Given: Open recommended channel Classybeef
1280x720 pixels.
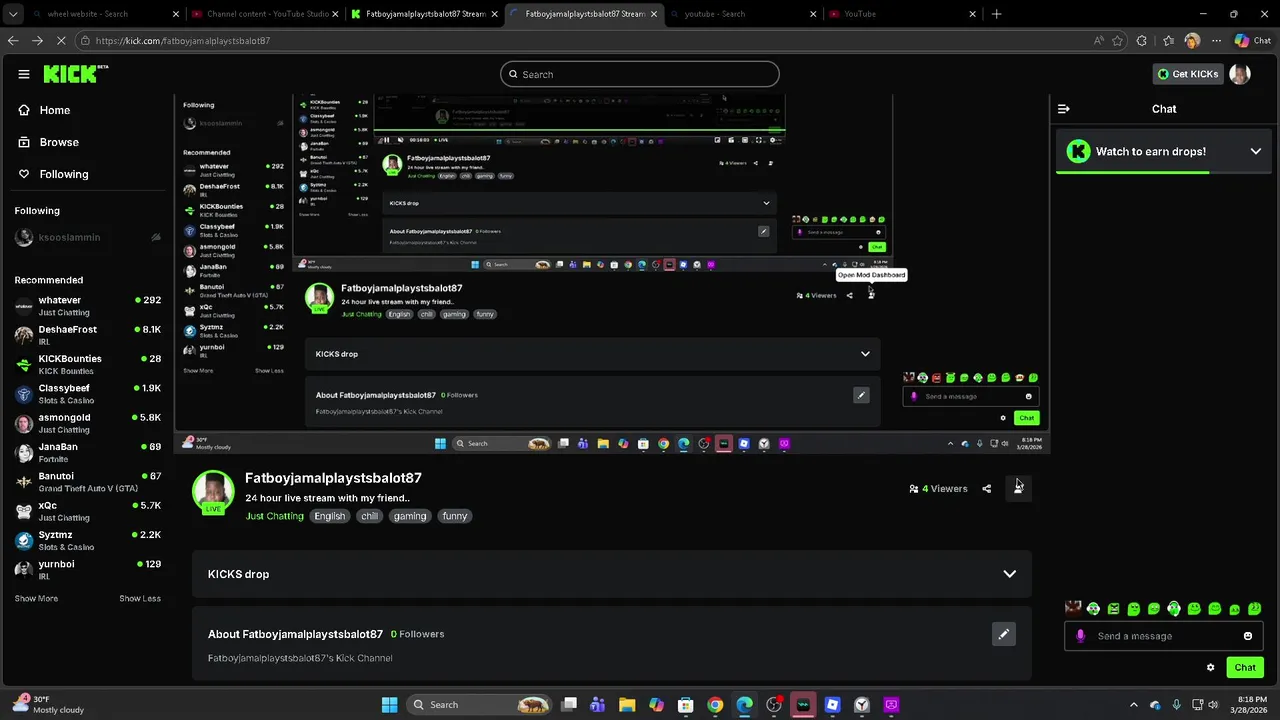Looking at the screenshot, I should tap(88, 394).
